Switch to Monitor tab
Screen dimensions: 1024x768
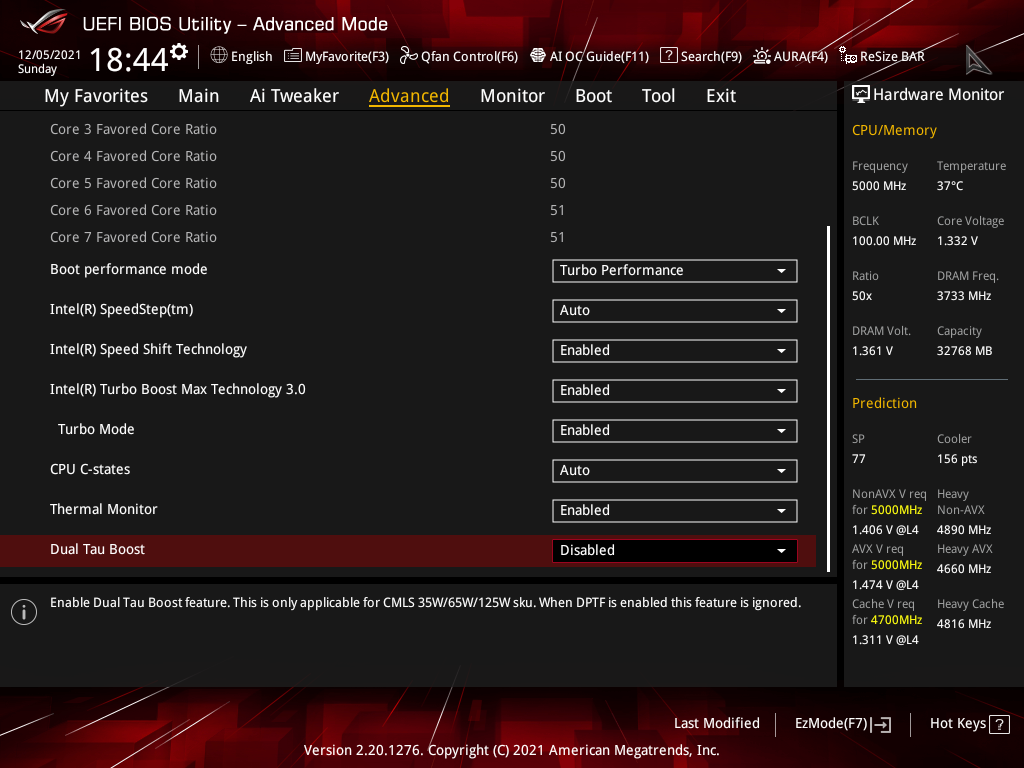point(512,96)
